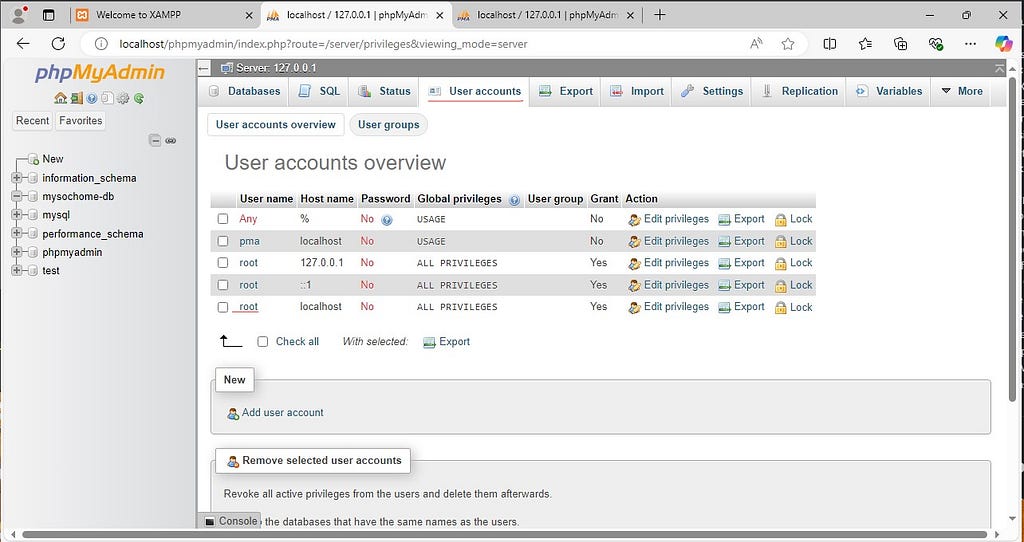The image size is (1024, 542).
Task: Export root ::1 user account
Action: tap(741, 285)
